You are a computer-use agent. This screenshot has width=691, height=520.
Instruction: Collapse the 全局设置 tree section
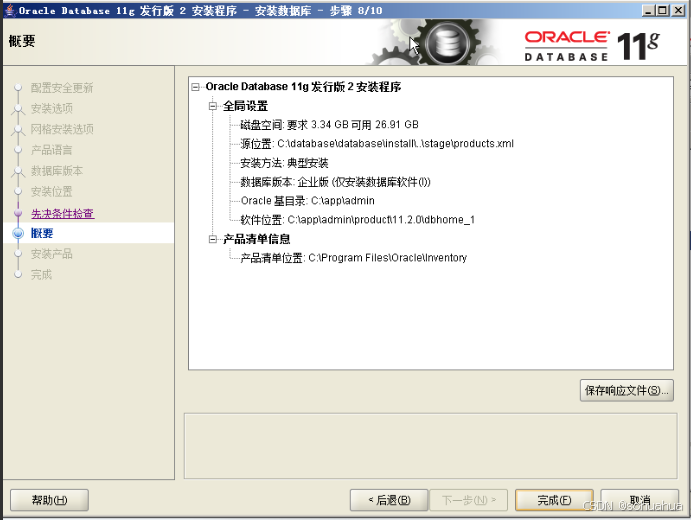[x=213, y=106]
